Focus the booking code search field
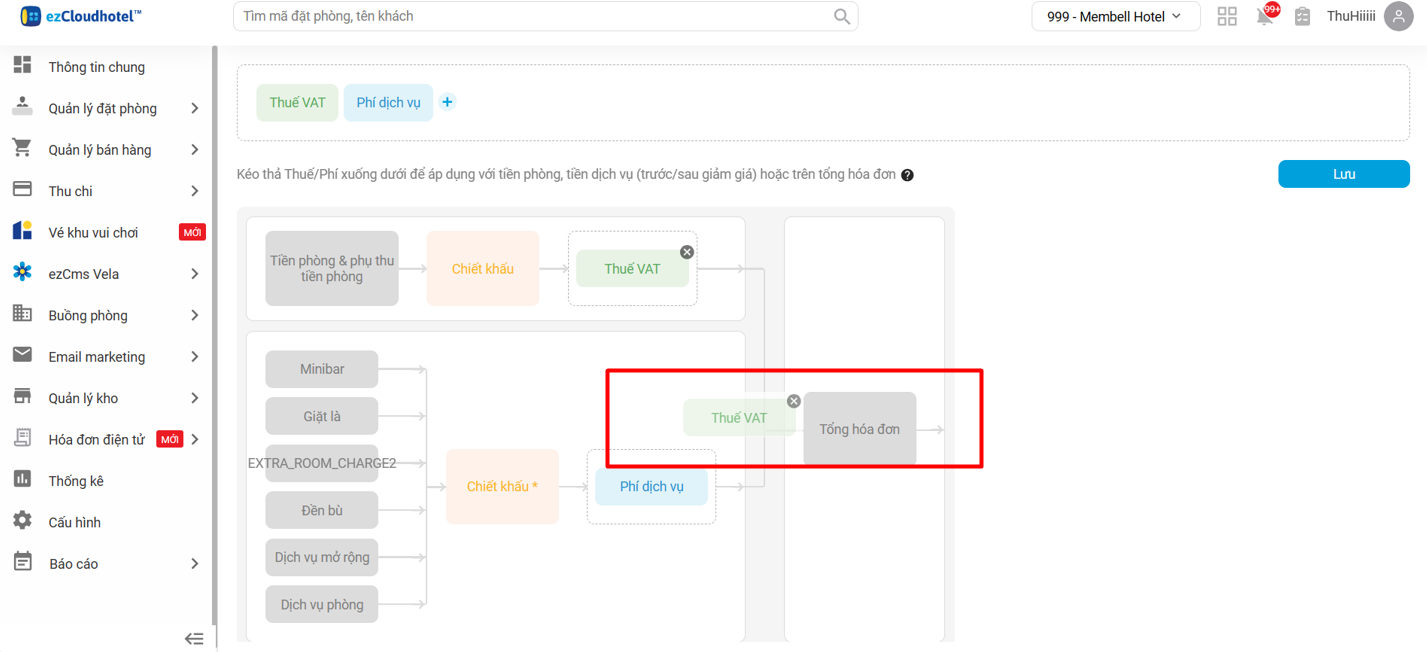This screenshot has width=1427, height=652. [530, 16]
